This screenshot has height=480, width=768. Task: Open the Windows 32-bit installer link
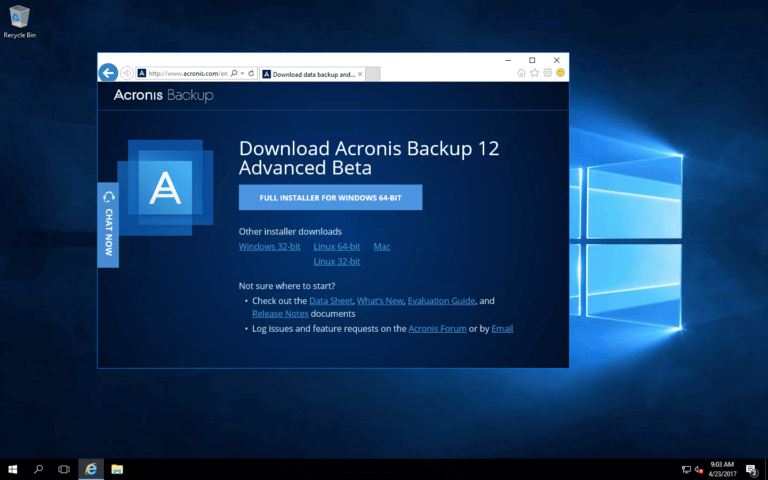click(x=269, y=246)
